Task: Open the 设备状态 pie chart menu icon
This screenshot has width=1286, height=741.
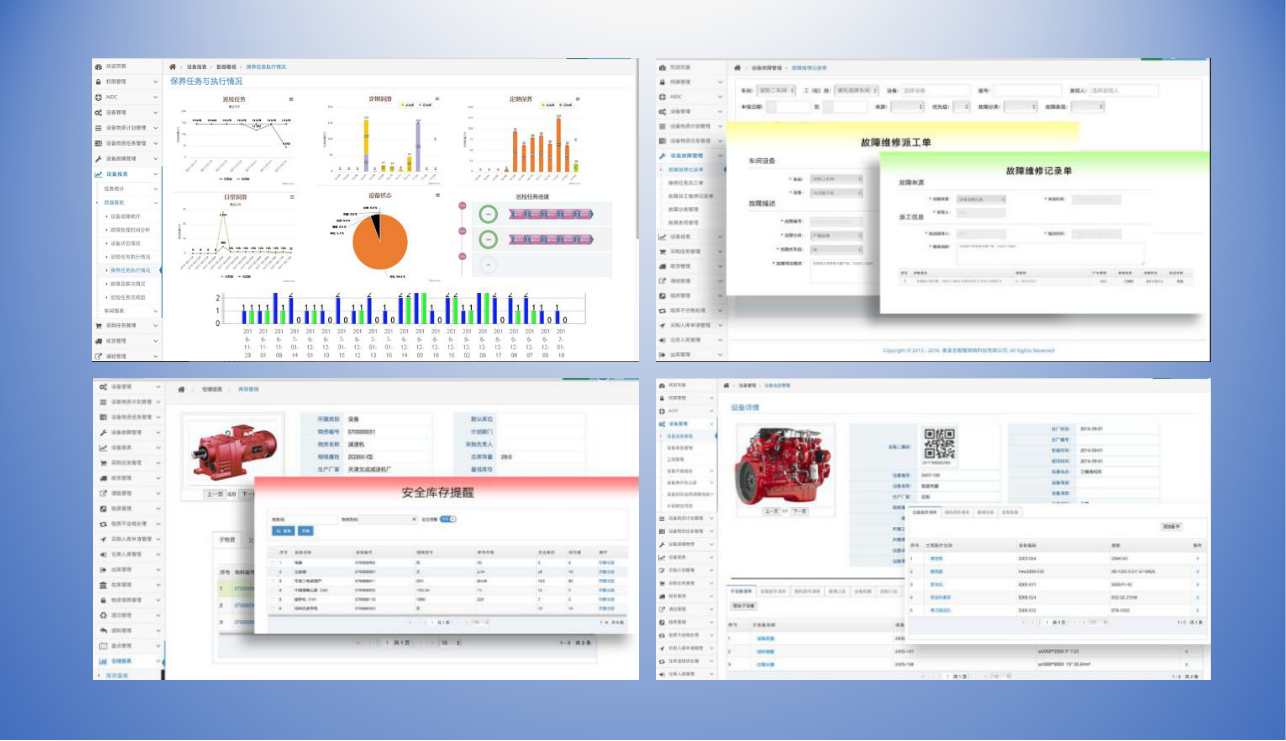Action: click(437, 195)
